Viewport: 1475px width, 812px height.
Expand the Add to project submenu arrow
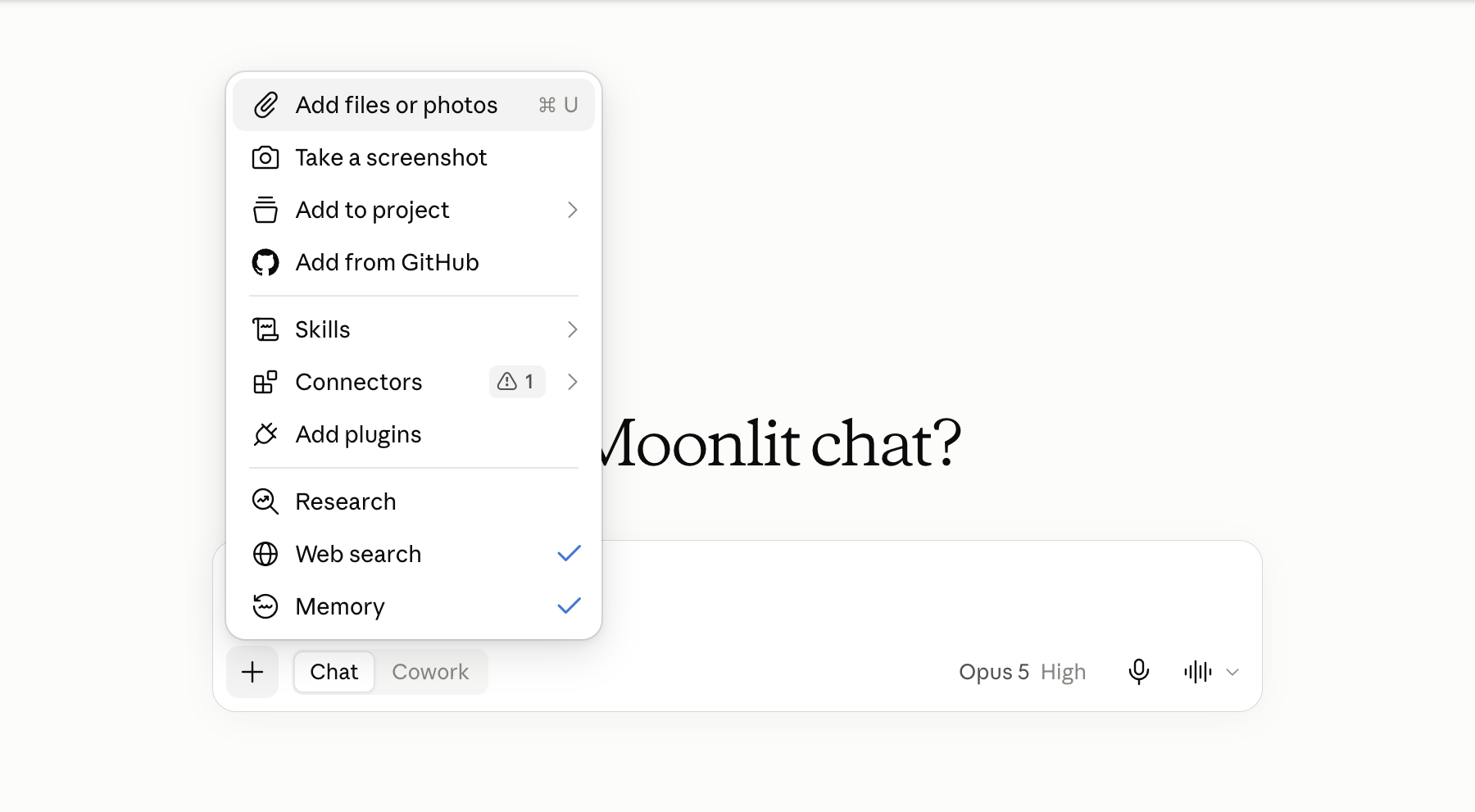pyautogui.click(x=573, y=210)
